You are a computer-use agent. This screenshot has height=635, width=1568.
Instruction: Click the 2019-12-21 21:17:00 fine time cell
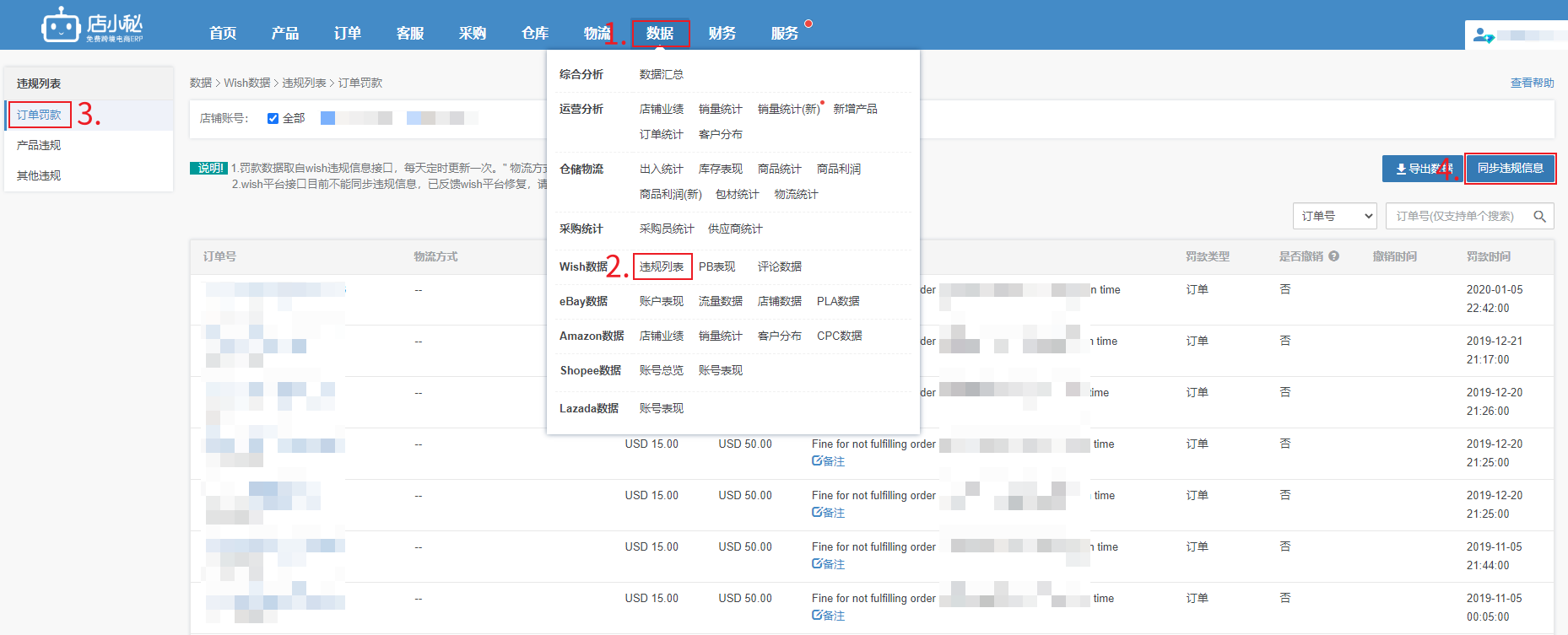1495,350
